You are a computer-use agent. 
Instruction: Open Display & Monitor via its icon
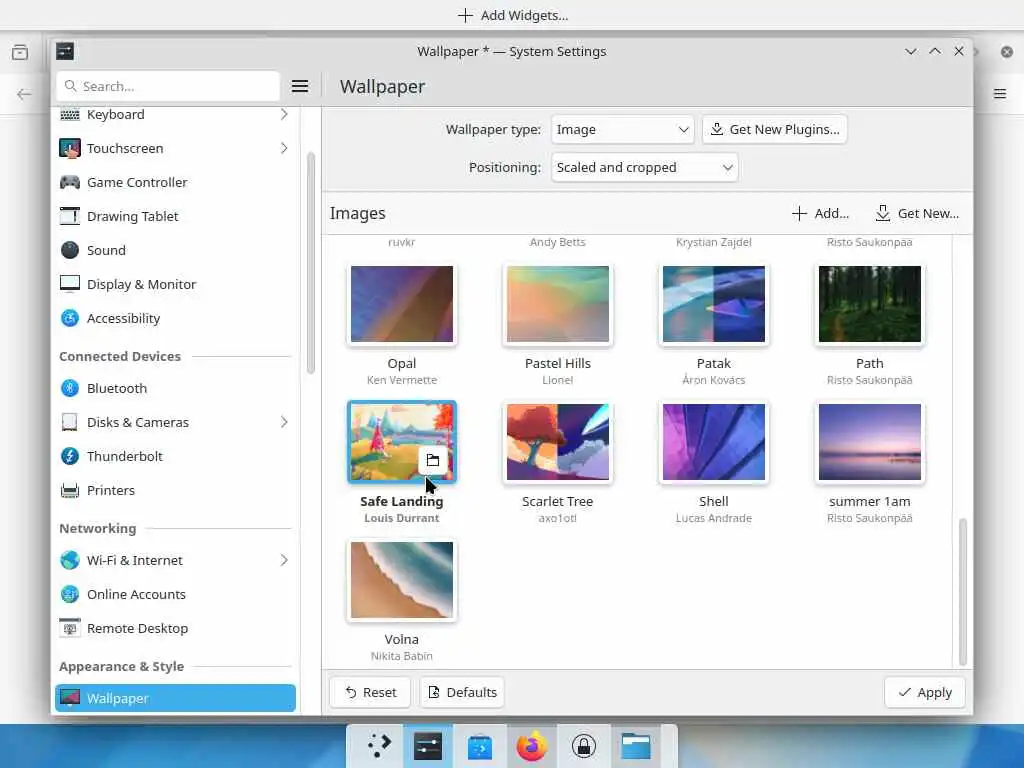[70, 284]
